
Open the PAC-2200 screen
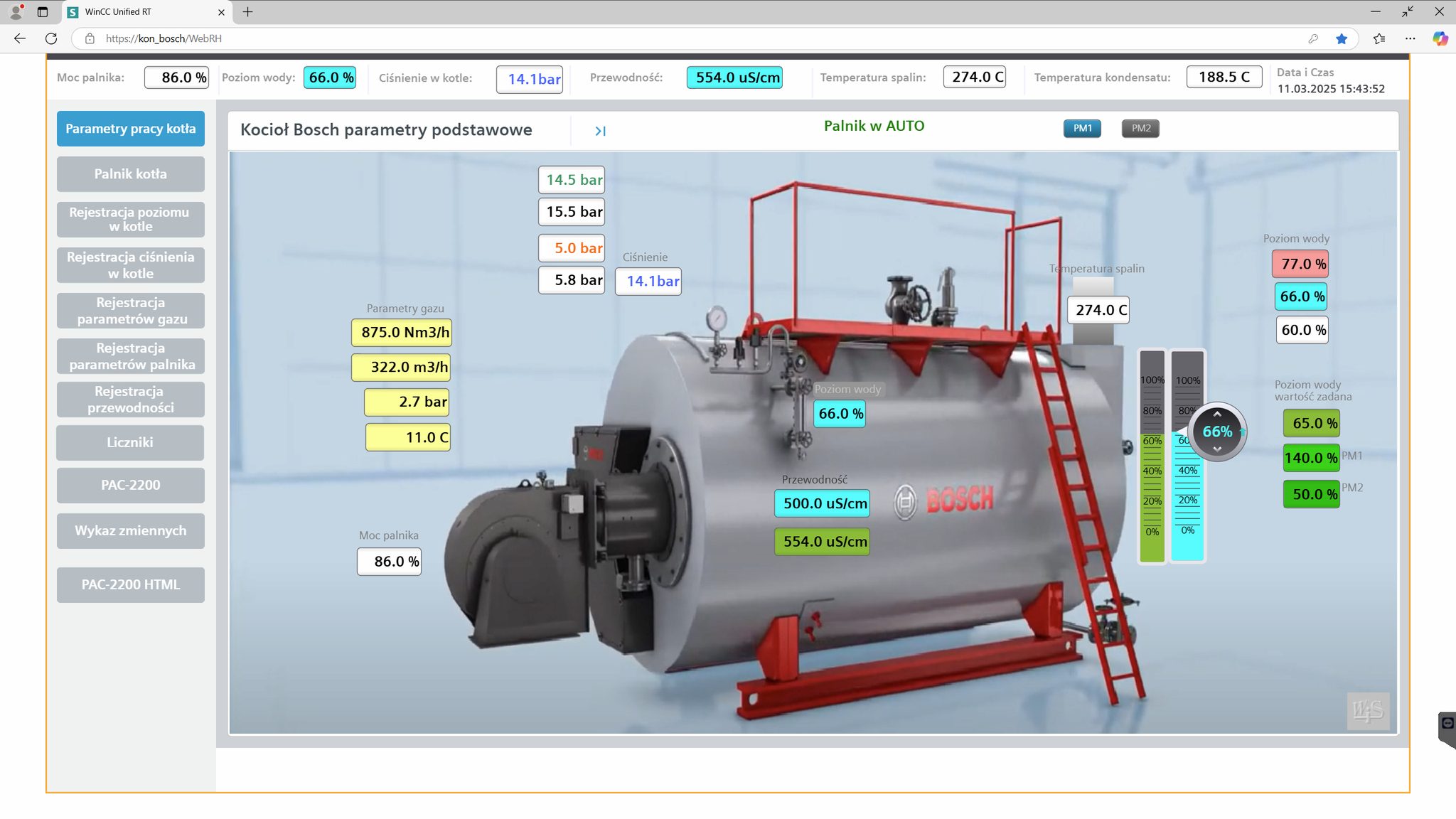[131, 486]
